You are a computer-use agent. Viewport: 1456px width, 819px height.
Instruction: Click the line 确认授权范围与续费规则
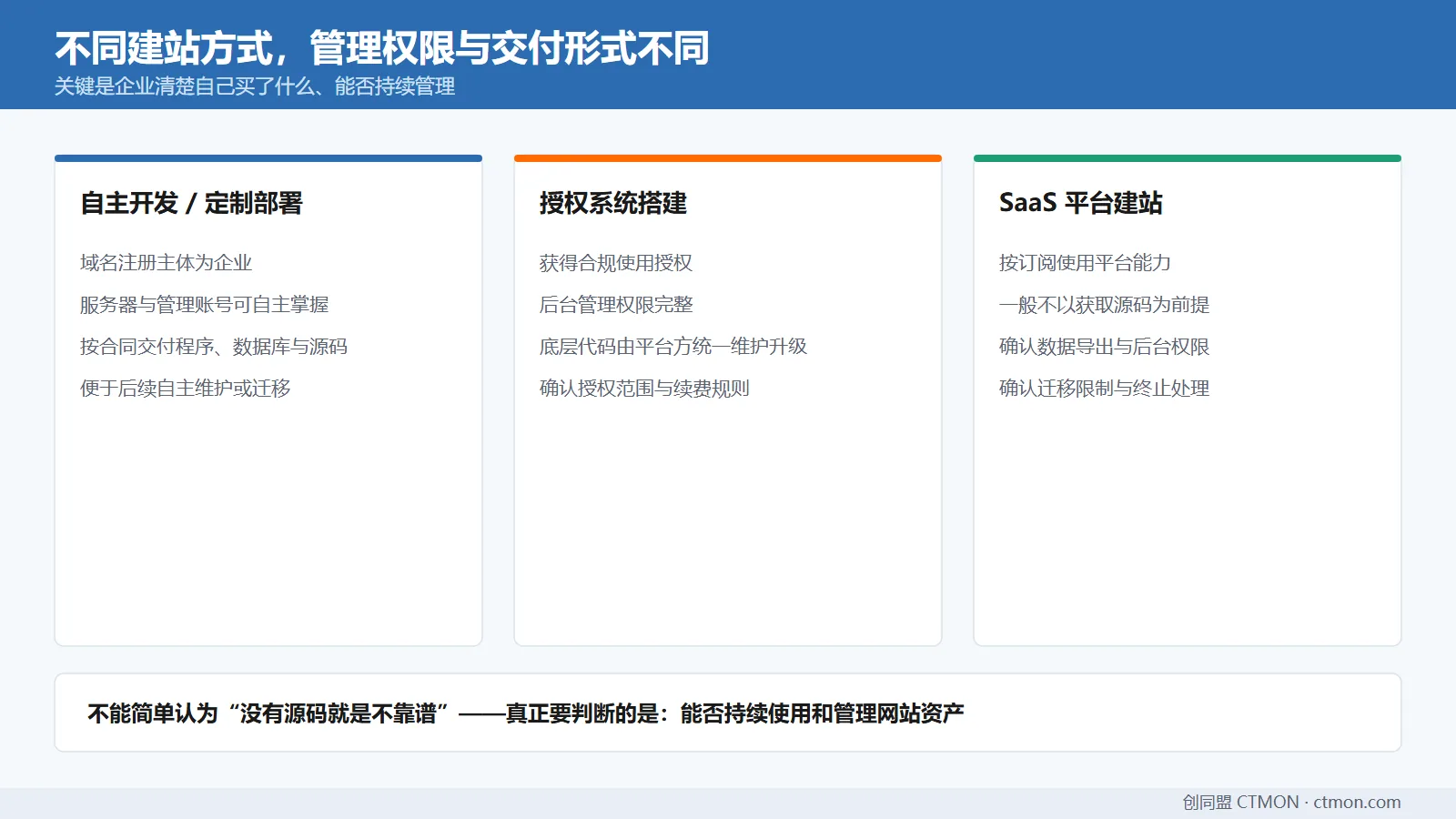644,389
